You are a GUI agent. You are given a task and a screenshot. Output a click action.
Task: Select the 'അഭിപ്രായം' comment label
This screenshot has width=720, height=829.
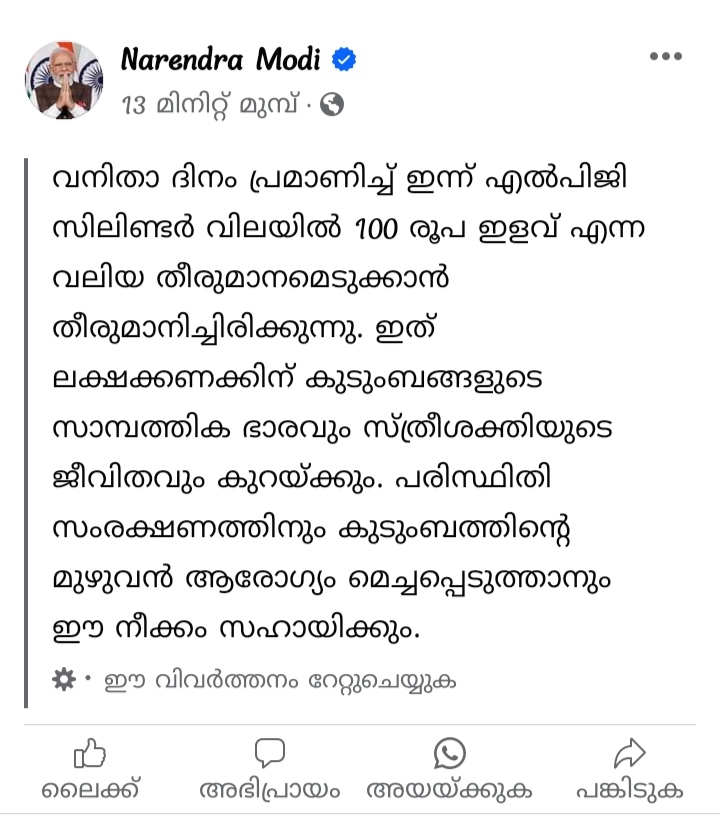tap(270, 790)
